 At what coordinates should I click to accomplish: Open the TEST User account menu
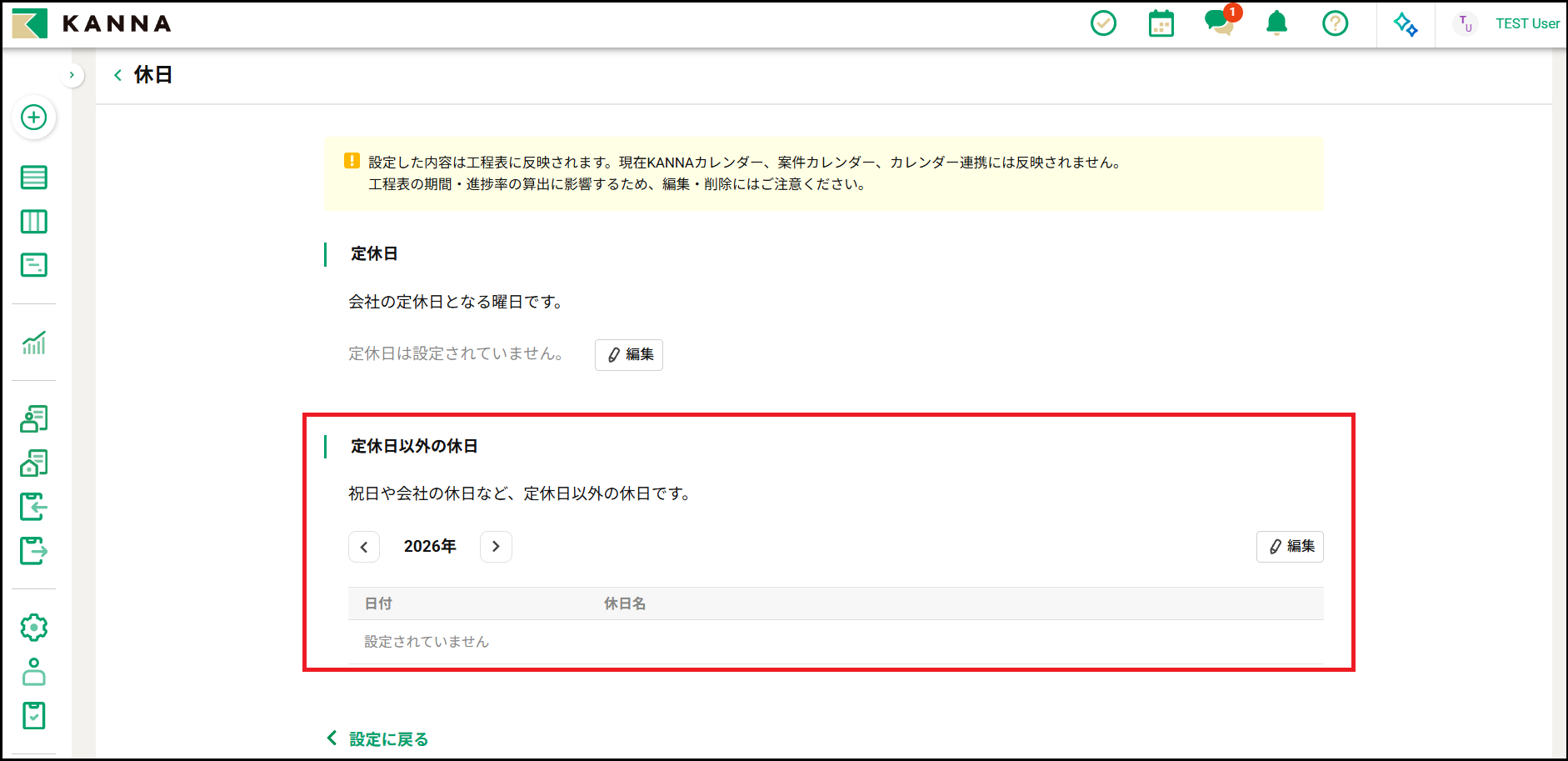pos(1506,23)
